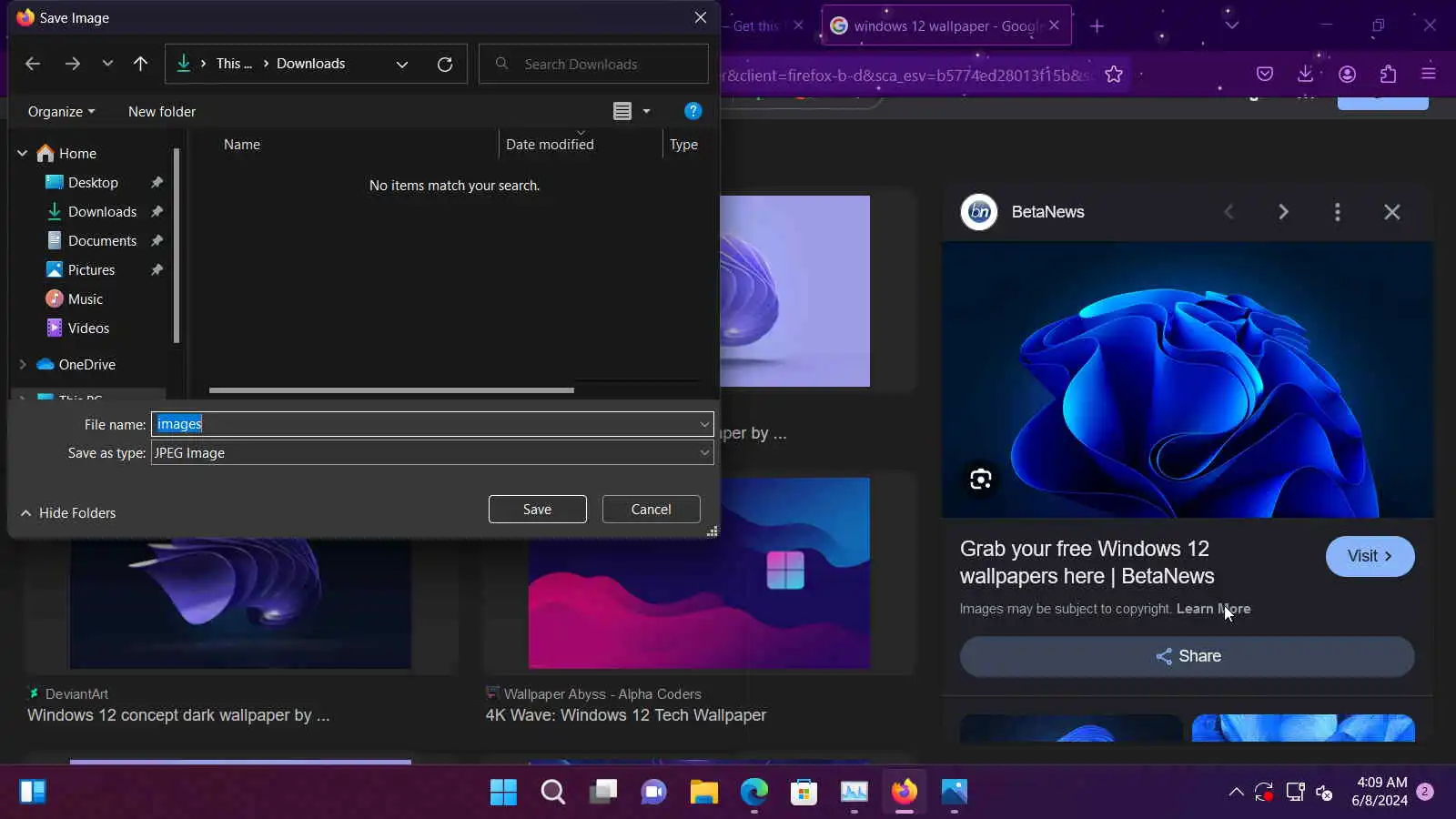Viewport: 1456px width, 819px height.
Task: Share the BetaNews image
Action: click(x=1188, y=656)
